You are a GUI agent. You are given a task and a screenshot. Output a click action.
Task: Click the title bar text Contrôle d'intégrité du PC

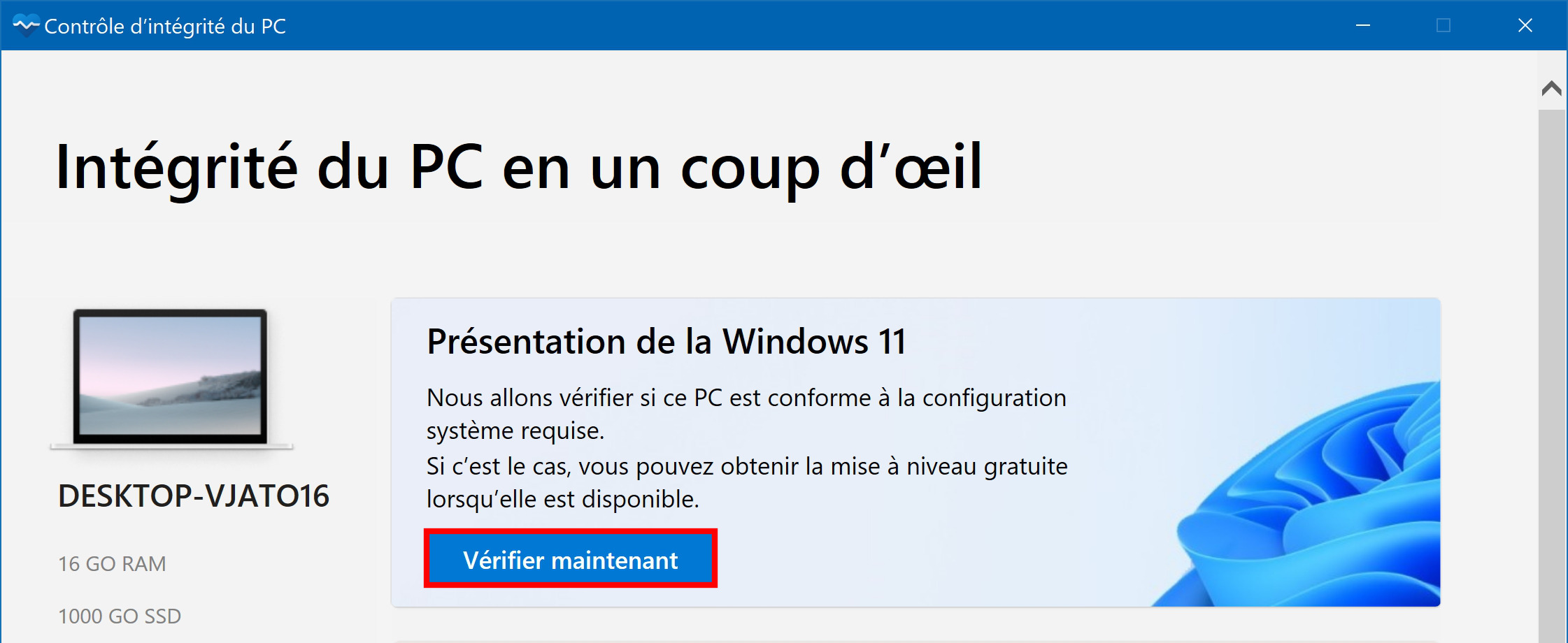tap(165, 27)
